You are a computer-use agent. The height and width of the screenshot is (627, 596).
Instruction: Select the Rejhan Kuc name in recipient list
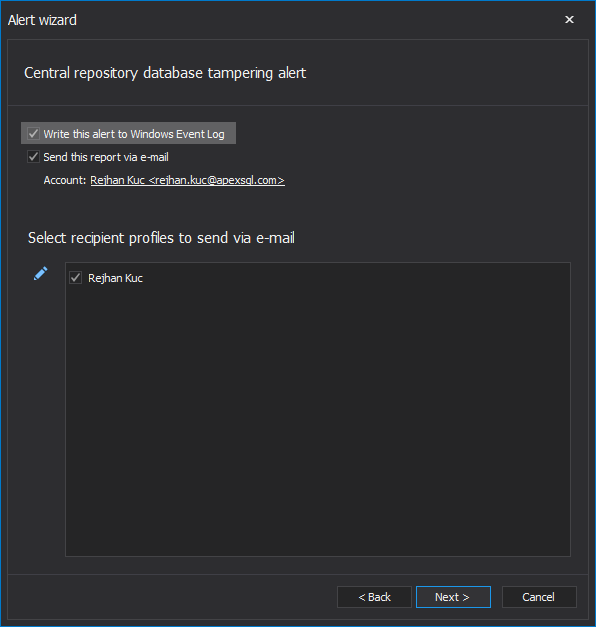[x=115, y=278]
